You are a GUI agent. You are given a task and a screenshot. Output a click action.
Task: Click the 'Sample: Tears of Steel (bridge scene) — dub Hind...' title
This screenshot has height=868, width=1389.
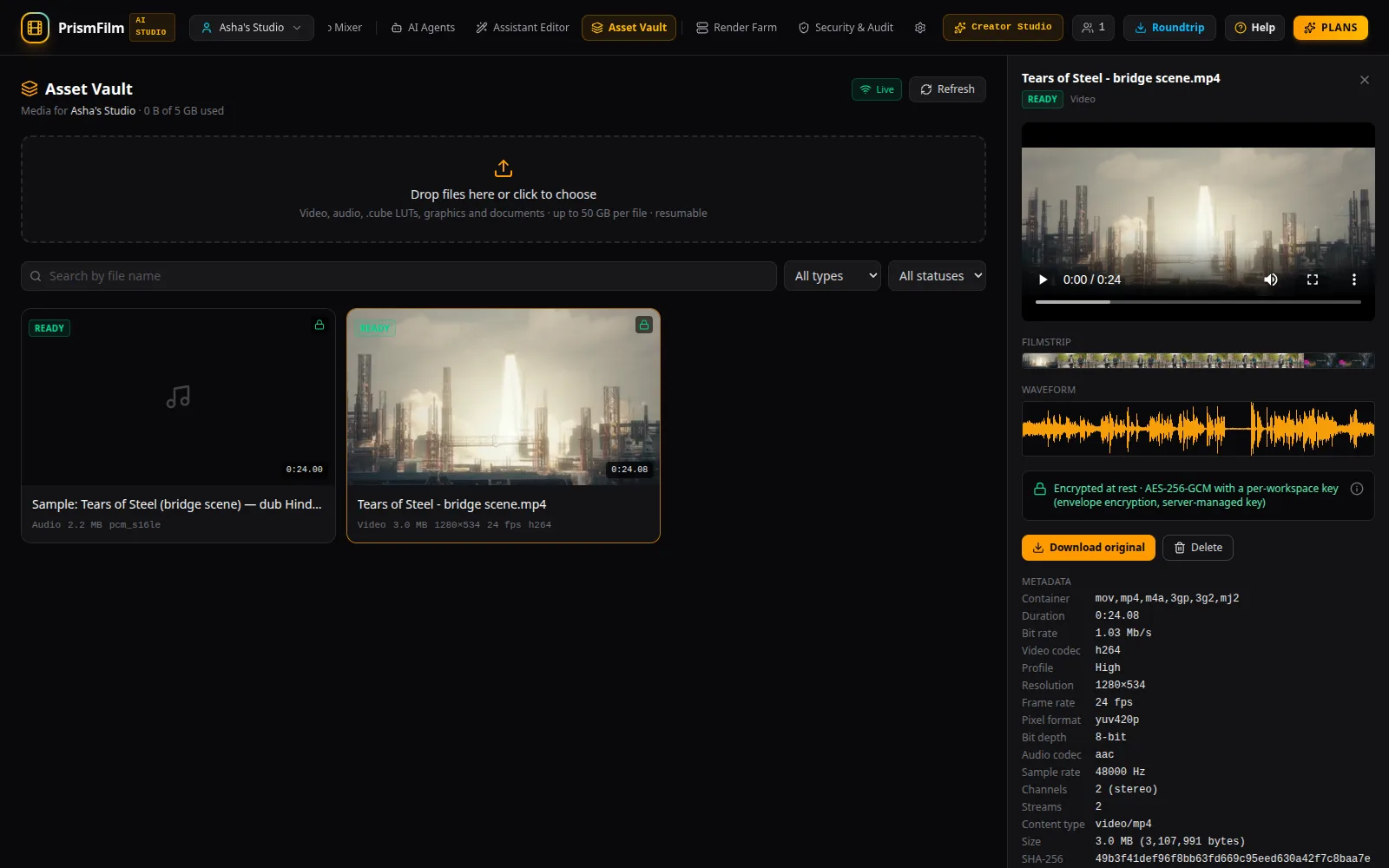[x=177, y=504]
